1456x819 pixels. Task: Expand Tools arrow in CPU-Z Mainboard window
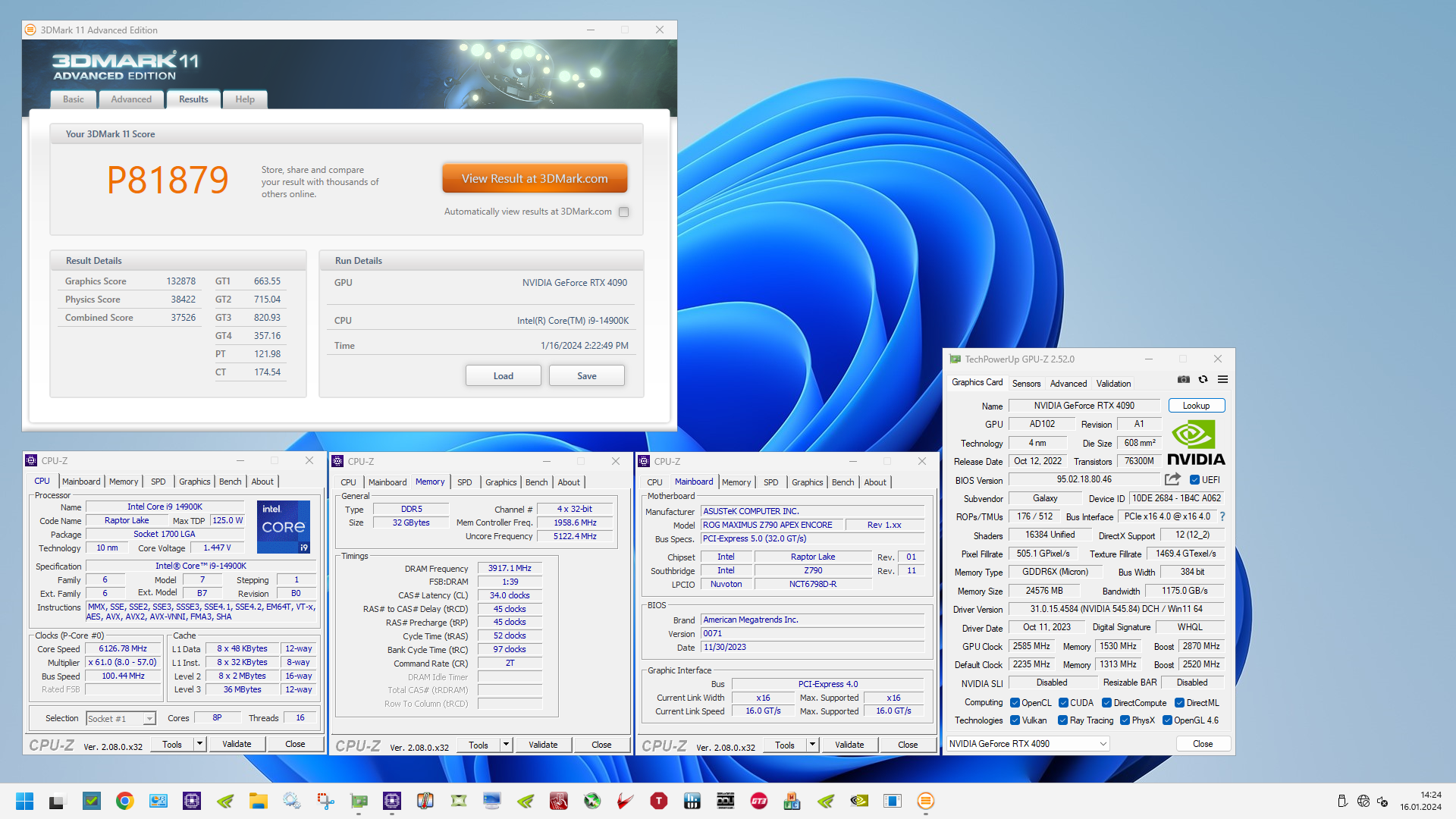point(812,745)
